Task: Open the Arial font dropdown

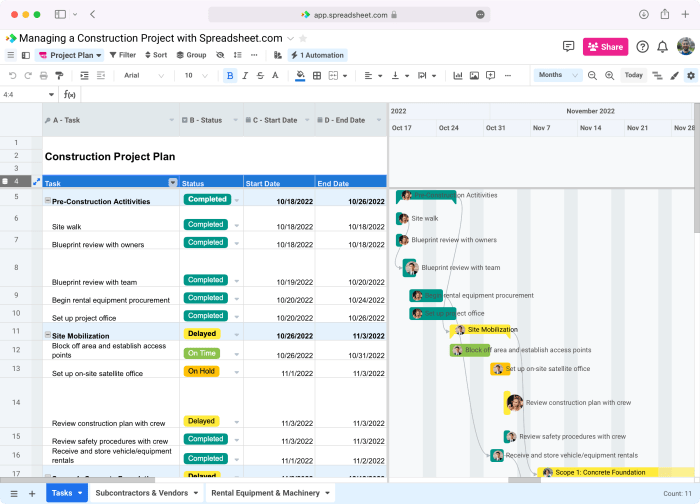Action: pyautogui.click(x=145, y=75)
